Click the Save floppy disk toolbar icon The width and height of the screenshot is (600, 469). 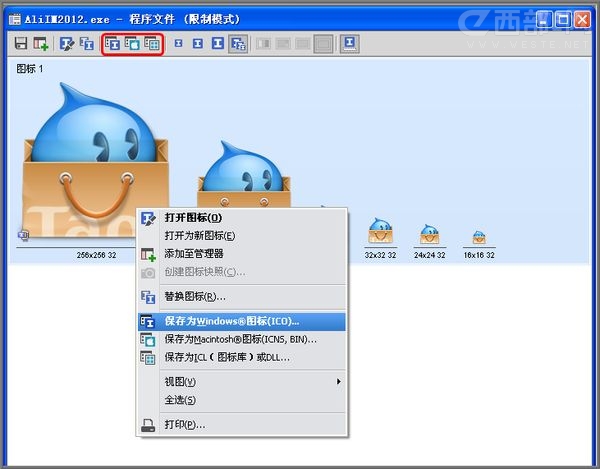coord(21,43)
